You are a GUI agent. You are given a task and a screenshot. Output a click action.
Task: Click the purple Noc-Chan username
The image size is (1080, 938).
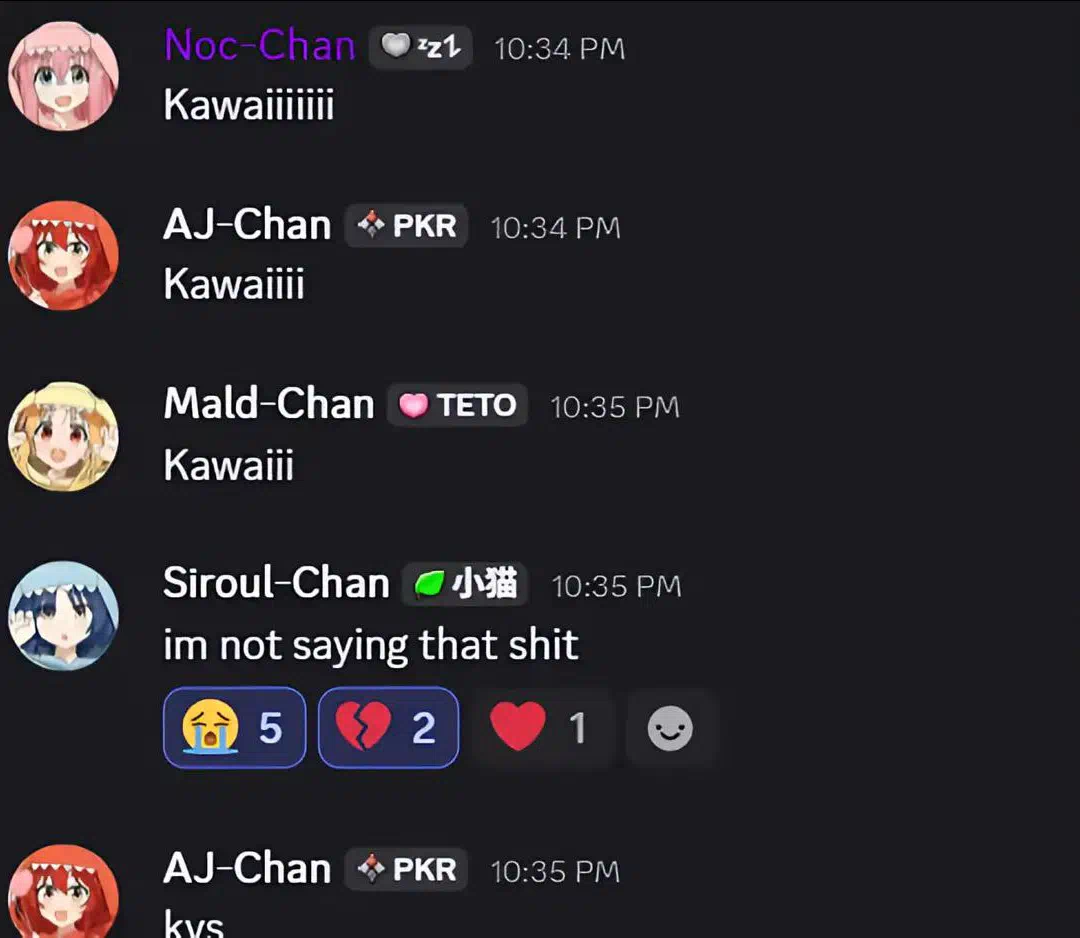pos(260,45)
